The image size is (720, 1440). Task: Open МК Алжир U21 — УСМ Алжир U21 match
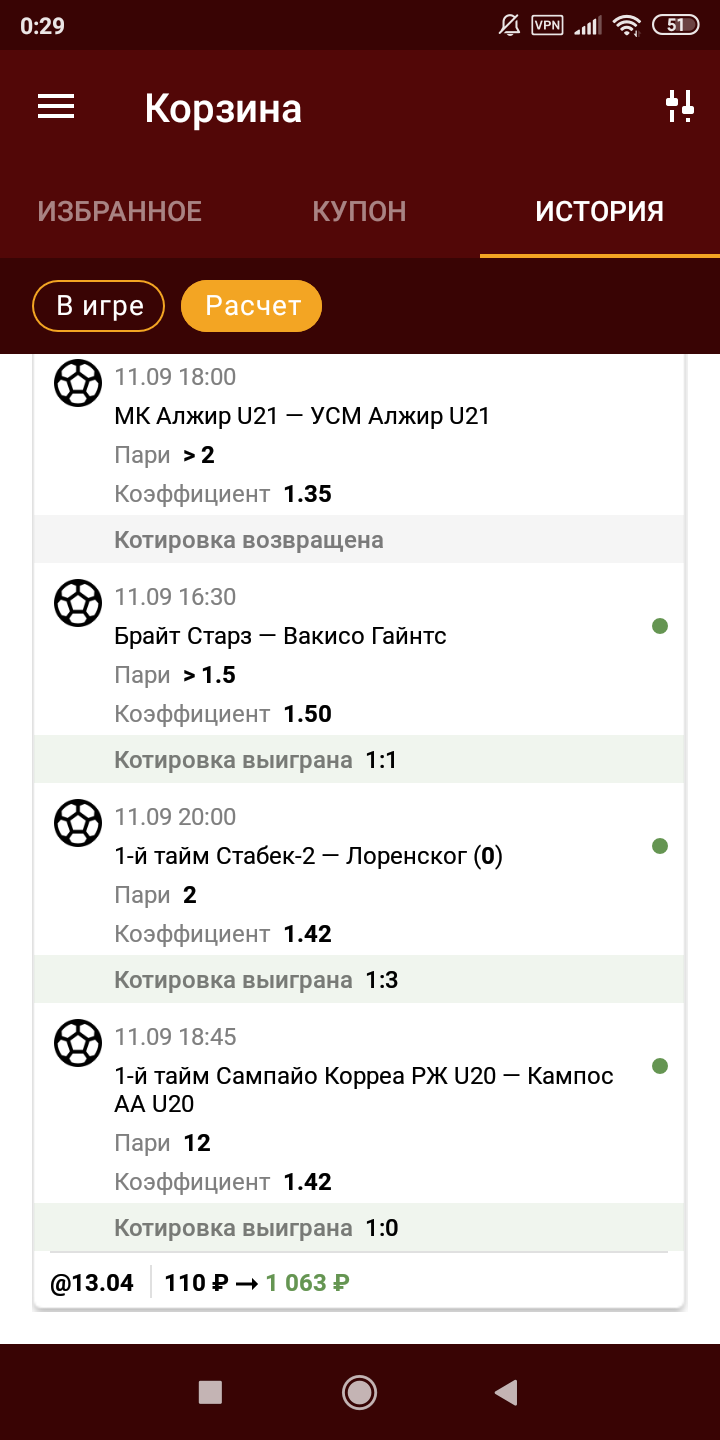[302, 416]
